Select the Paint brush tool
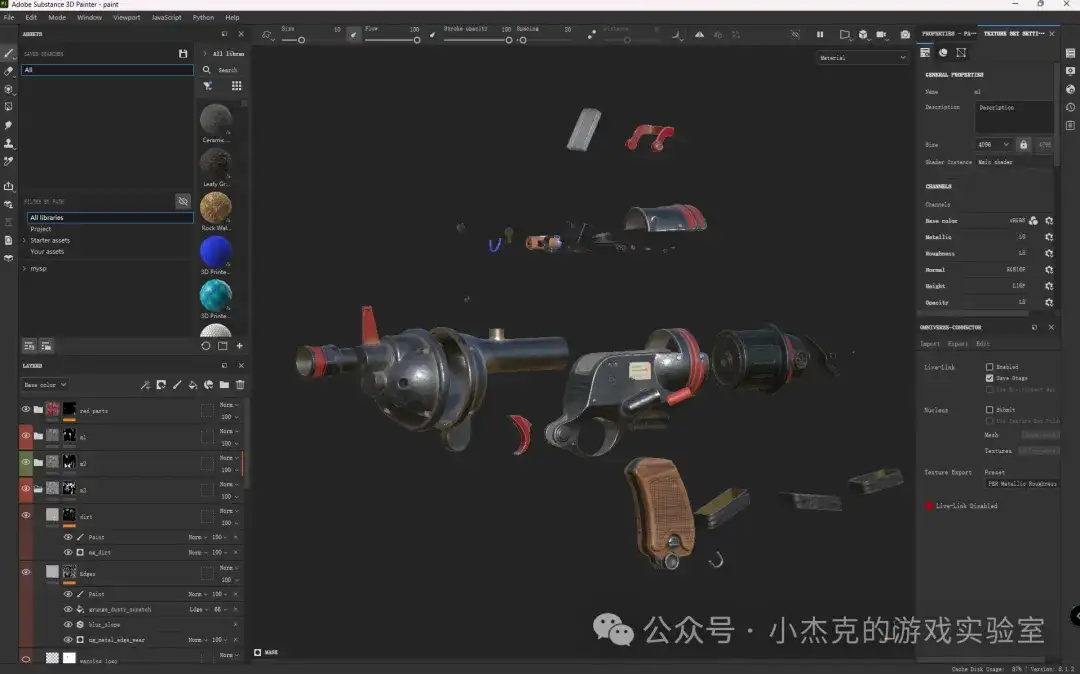Viewport: 1080px width, 674px height. coord(9,53)
